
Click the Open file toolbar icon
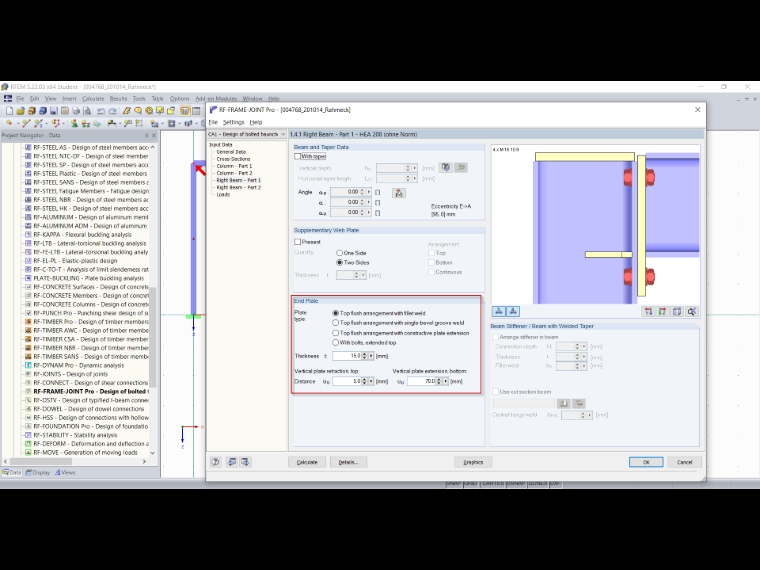point(20,111)
